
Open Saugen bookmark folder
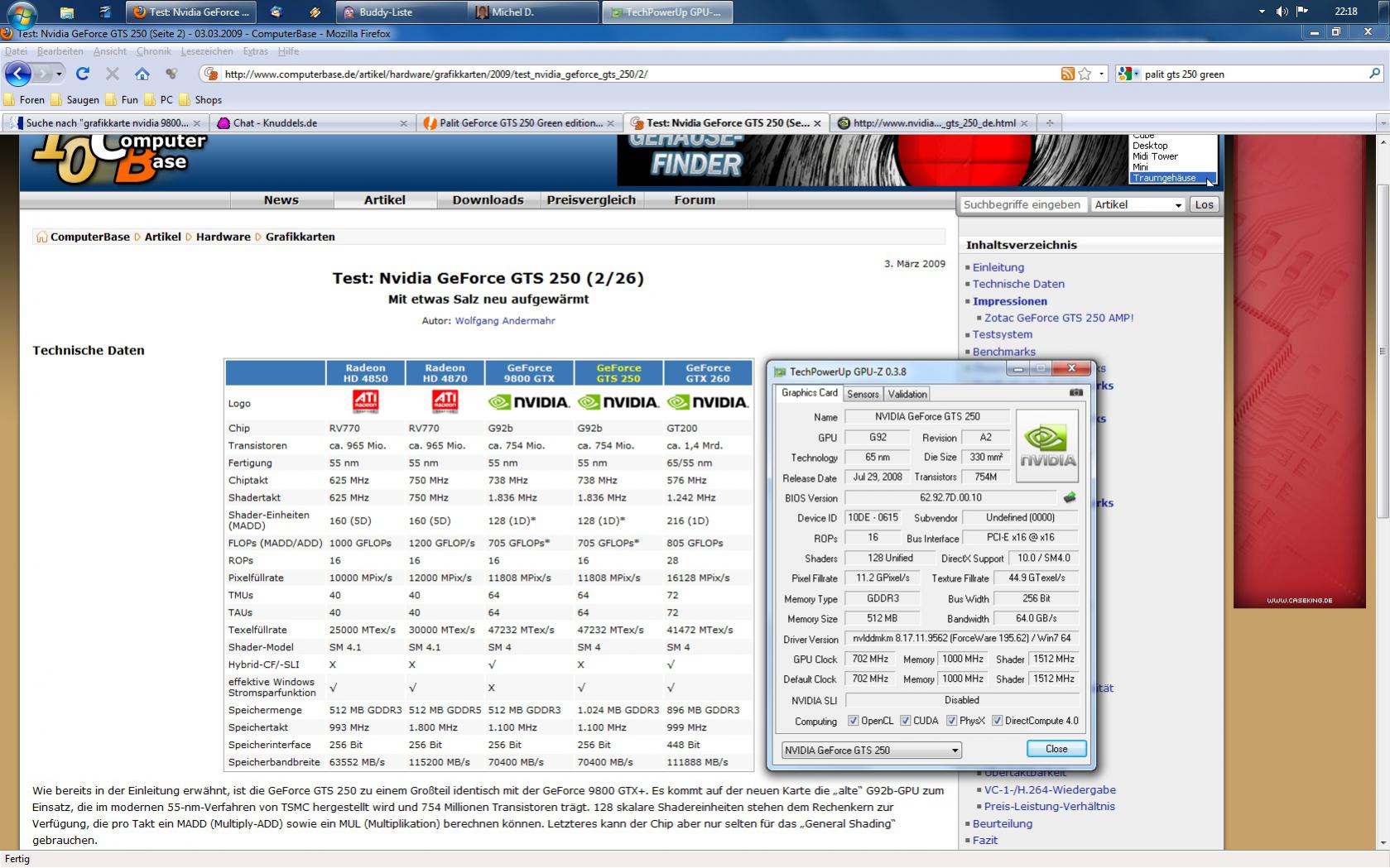(75, 99)
